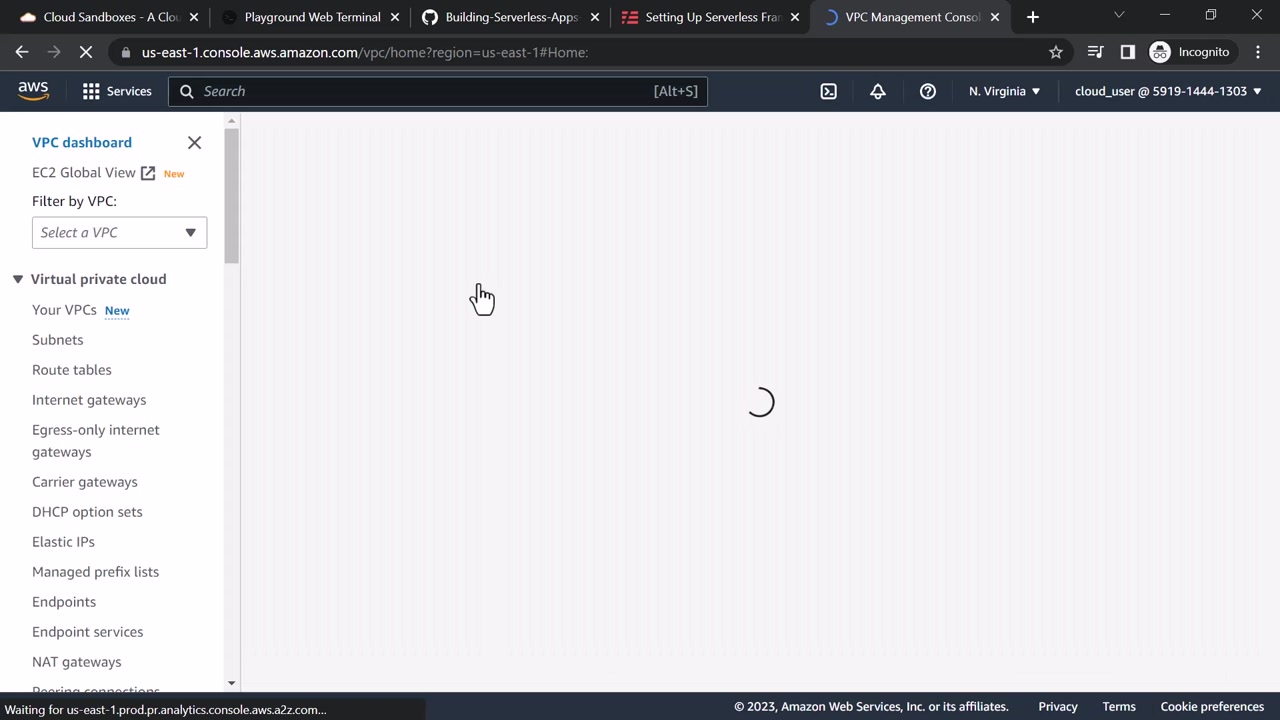Close the VPC Management Console tab
Screen dimensions: 1280x720
(x=995, y=17)
